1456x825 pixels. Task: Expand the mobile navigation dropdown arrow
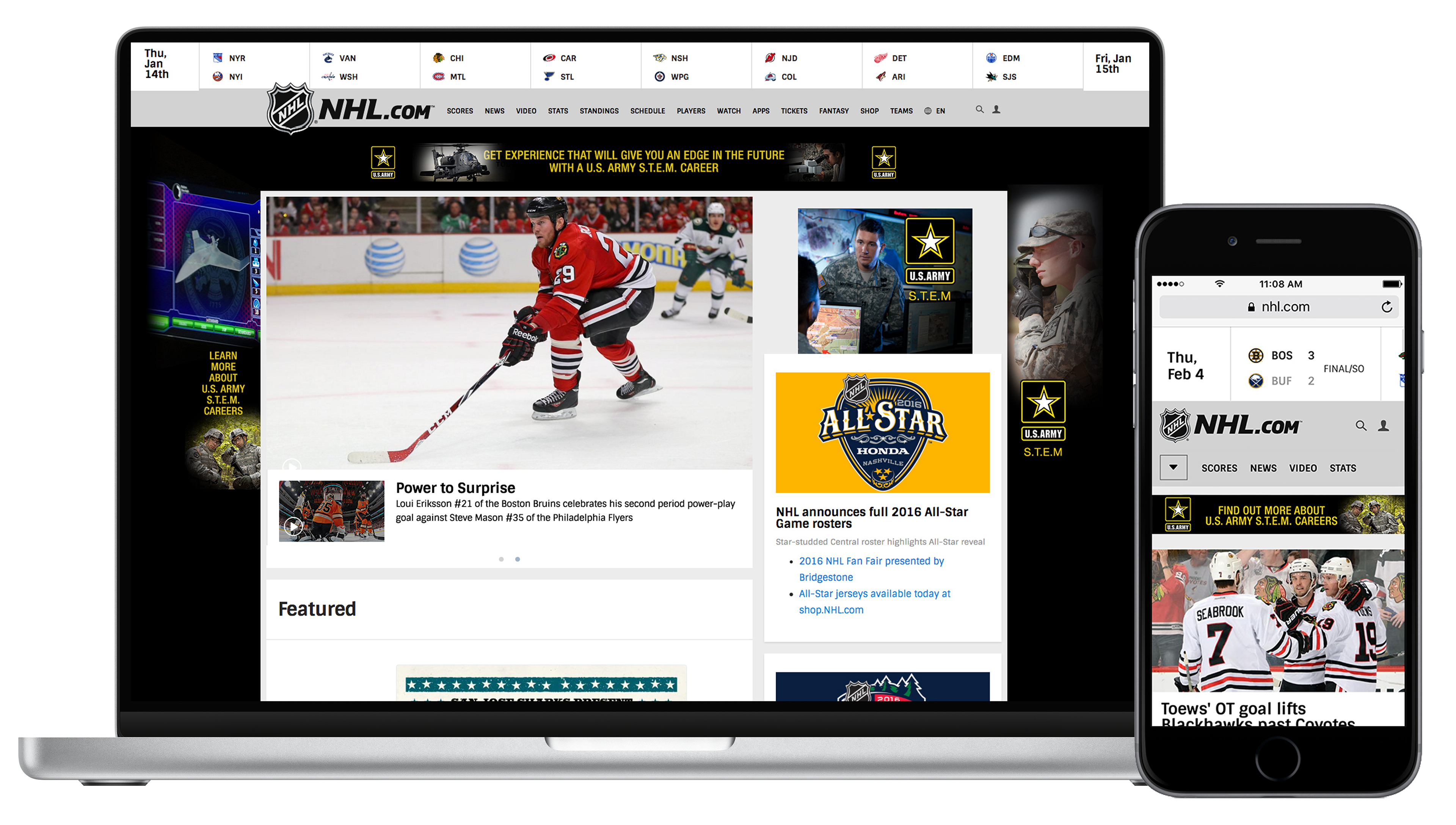tap(1174, 467)
